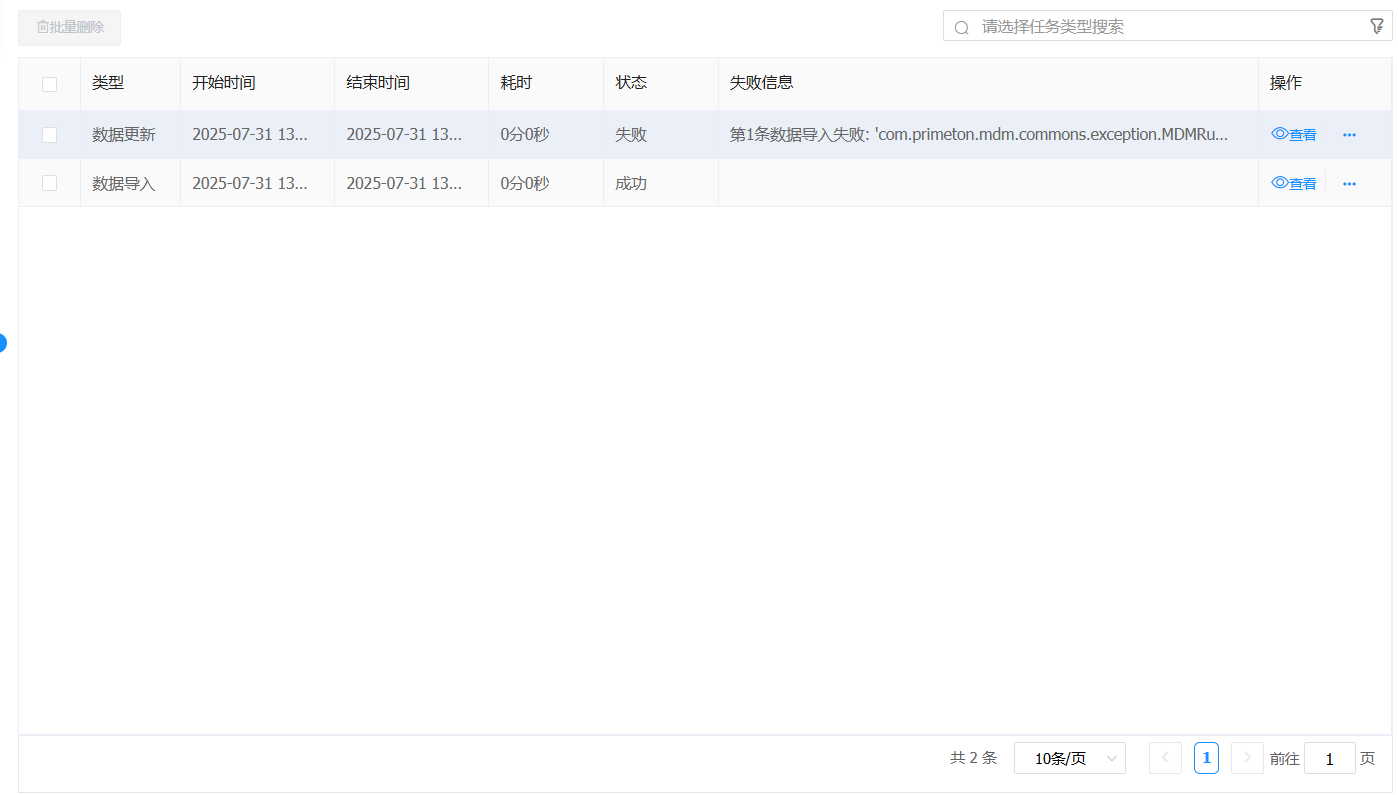Click the 状态 column header

click(x=631, y=83)
